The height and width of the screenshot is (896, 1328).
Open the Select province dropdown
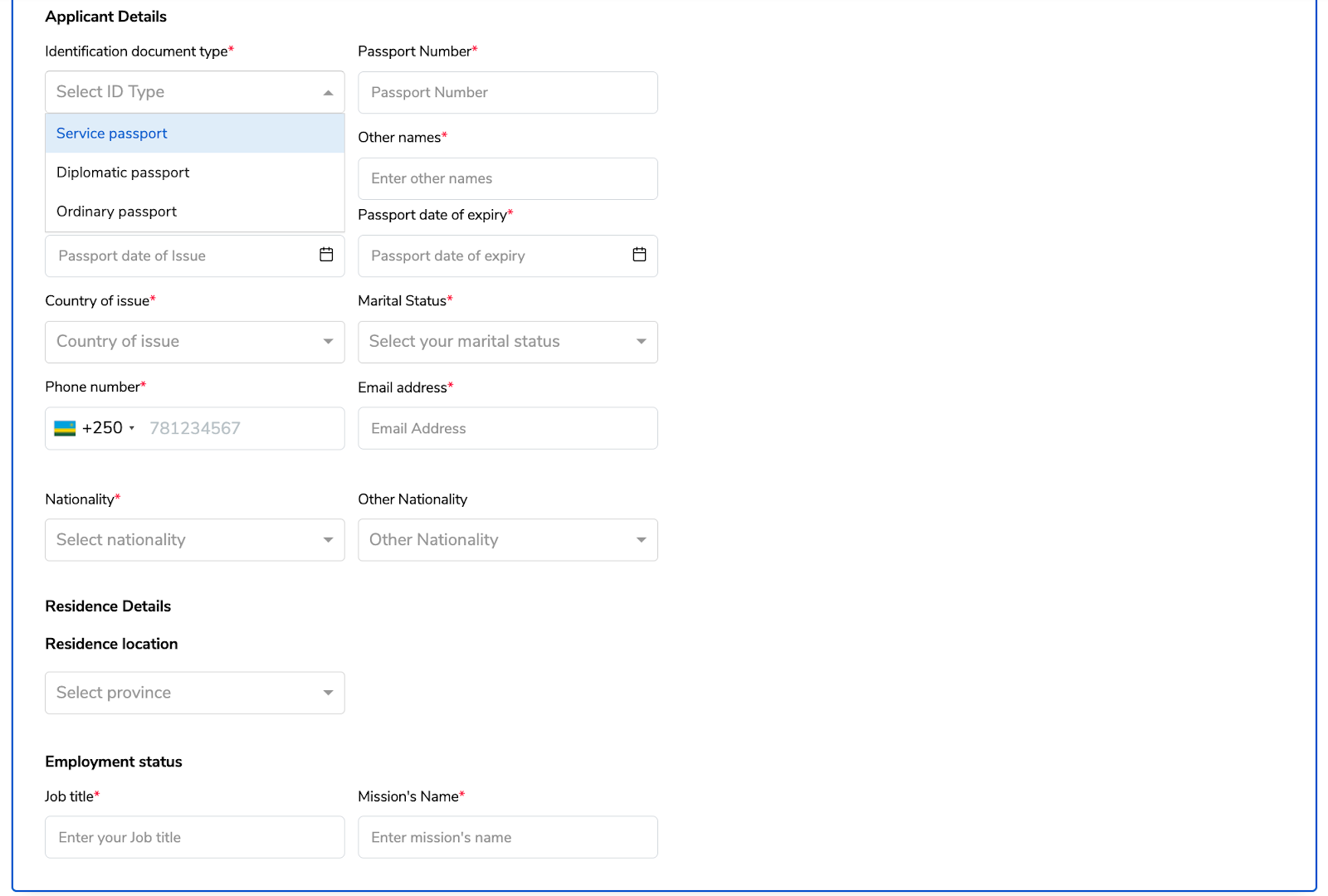pyautogui.click(x=194, y=692)
